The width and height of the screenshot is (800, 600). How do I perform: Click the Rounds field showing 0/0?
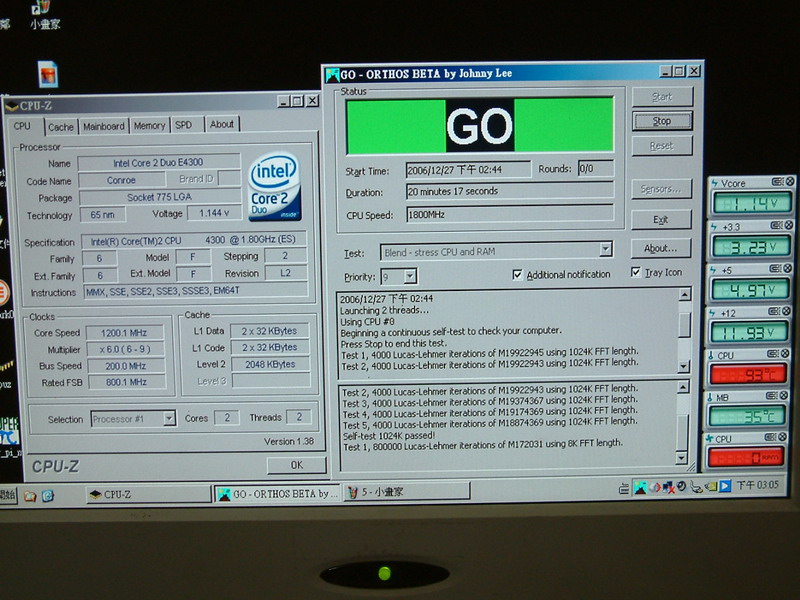point(595,168)
